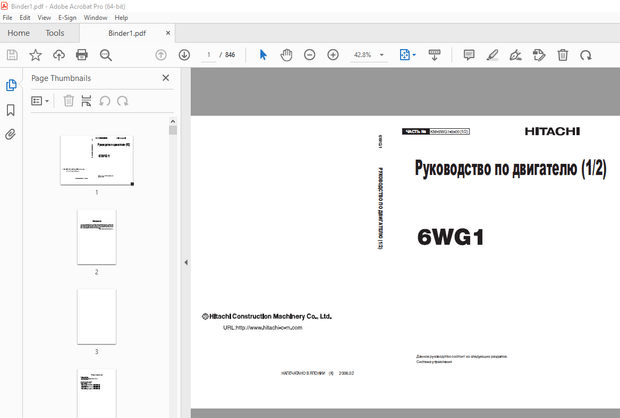Collapse the navigation pane with arrow
The height and width of the screenshot is (418, 620).
coord(186,262)
